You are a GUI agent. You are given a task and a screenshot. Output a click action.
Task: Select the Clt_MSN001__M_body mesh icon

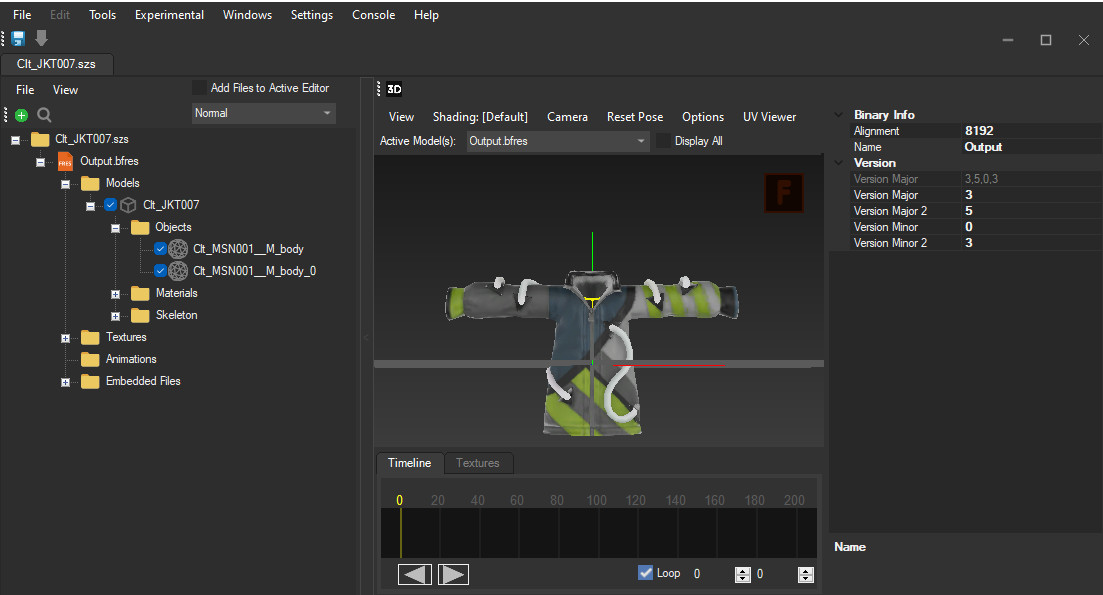pyautogui.click(x=177, y=248)
